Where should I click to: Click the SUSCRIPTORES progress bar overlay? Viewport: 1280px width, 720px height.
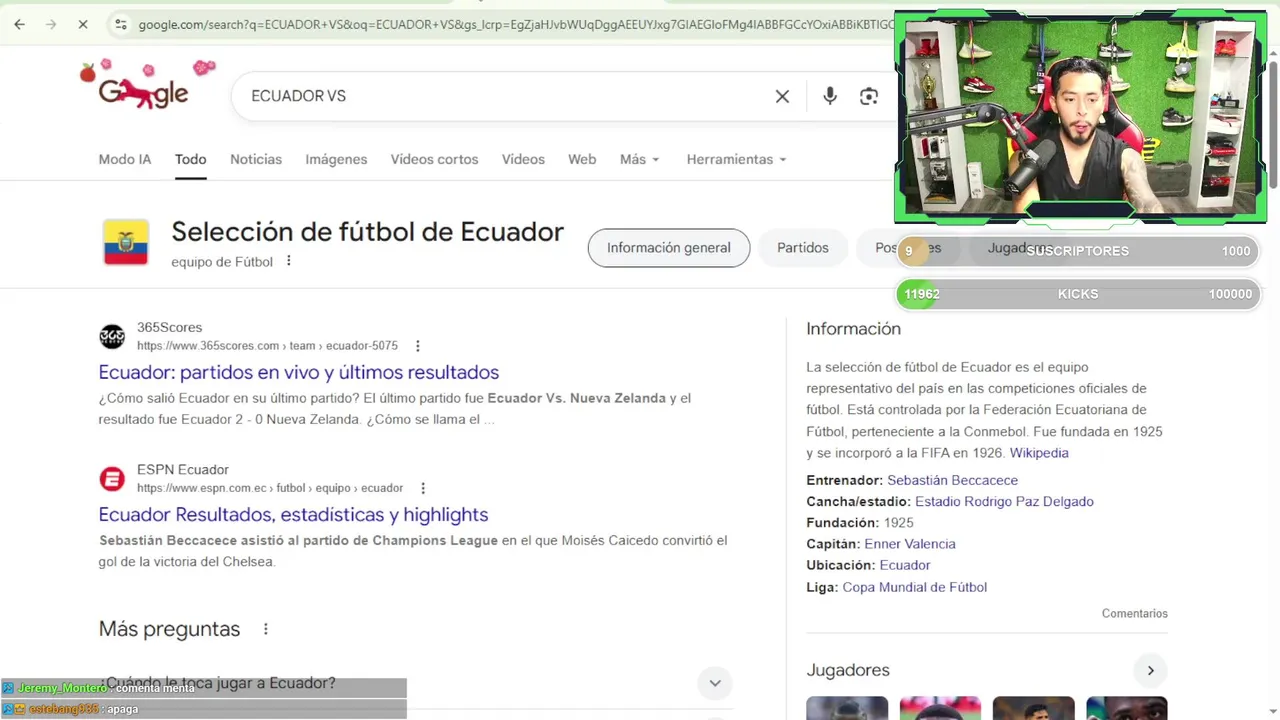pos(1077,251)
